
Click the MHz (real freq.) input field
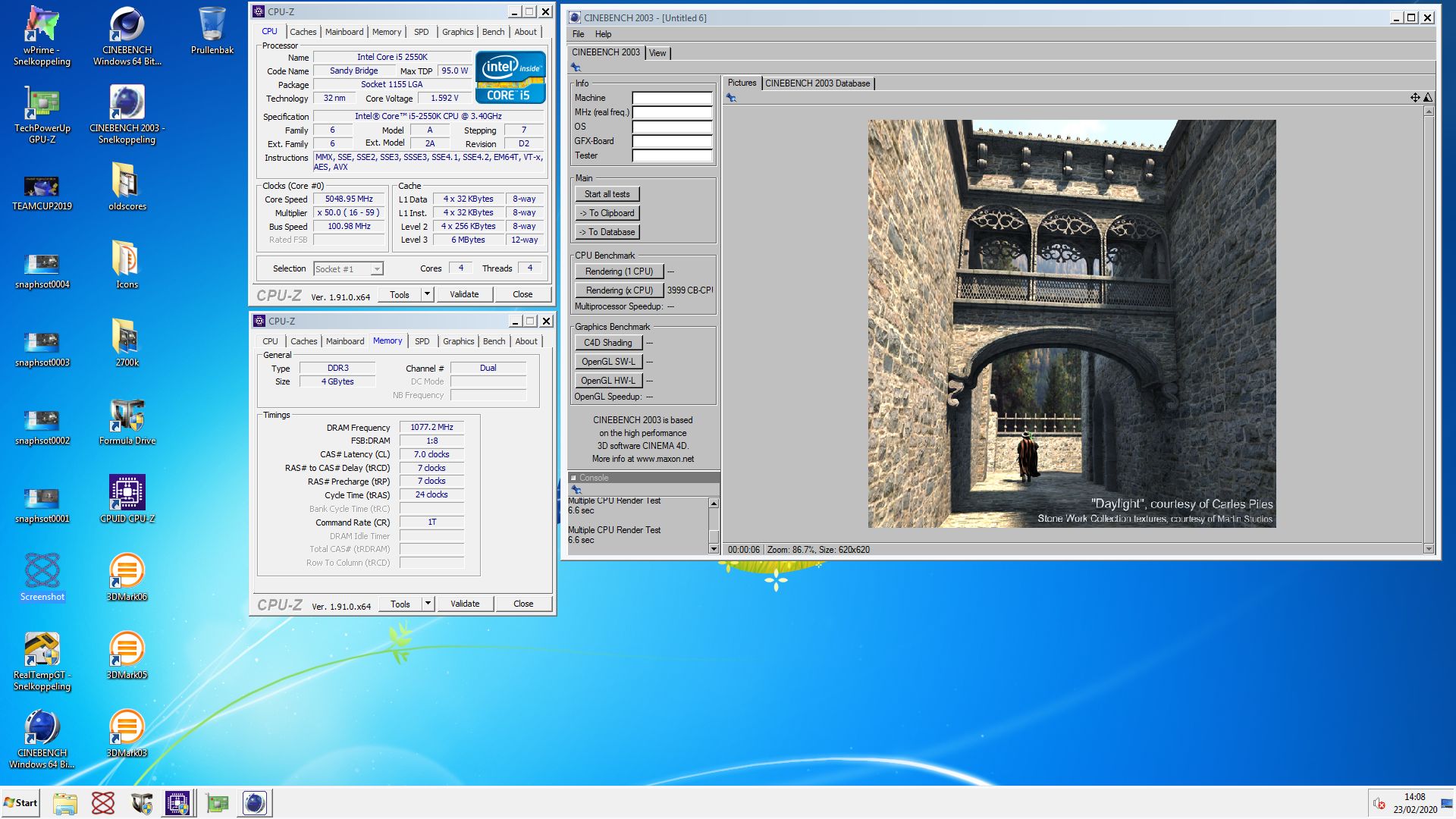click(672, 112)
